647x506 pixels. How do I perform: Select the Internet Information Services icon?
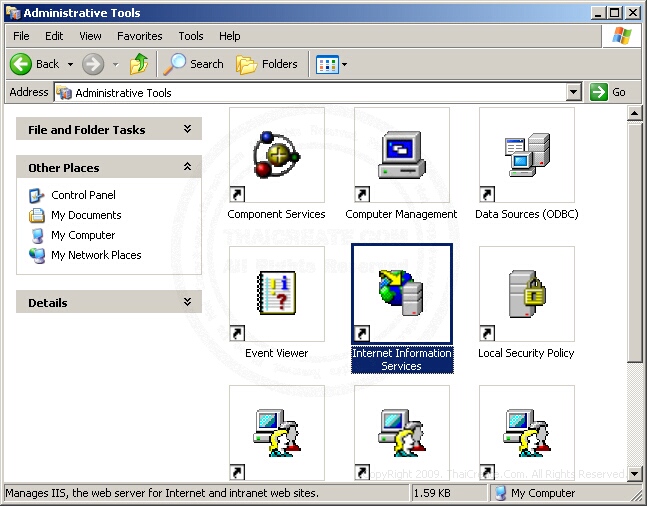[402, 294]
